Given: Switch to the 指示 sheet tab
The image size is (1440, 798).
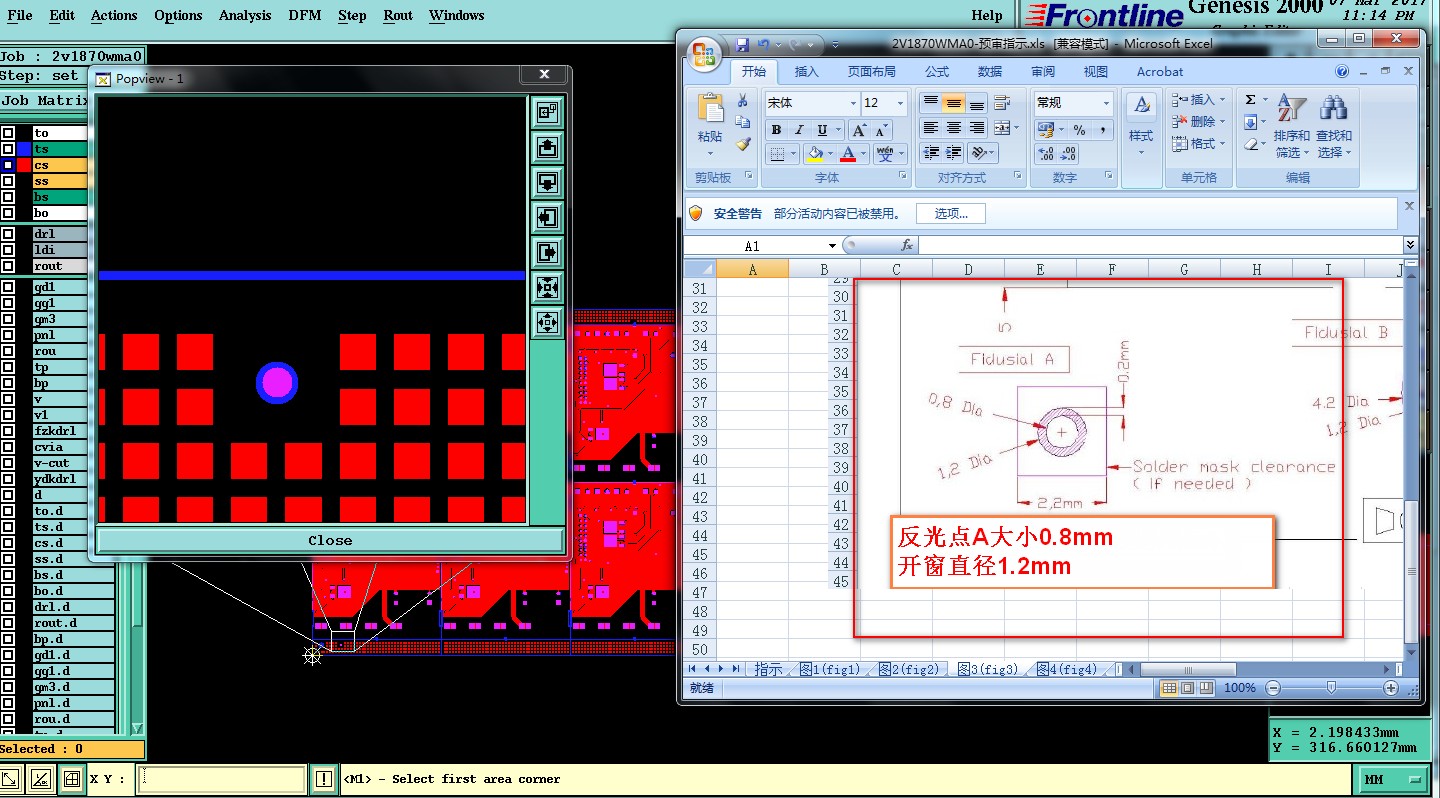Looking at the screenshot, I should pyautogui.click(x=768, y=670).
